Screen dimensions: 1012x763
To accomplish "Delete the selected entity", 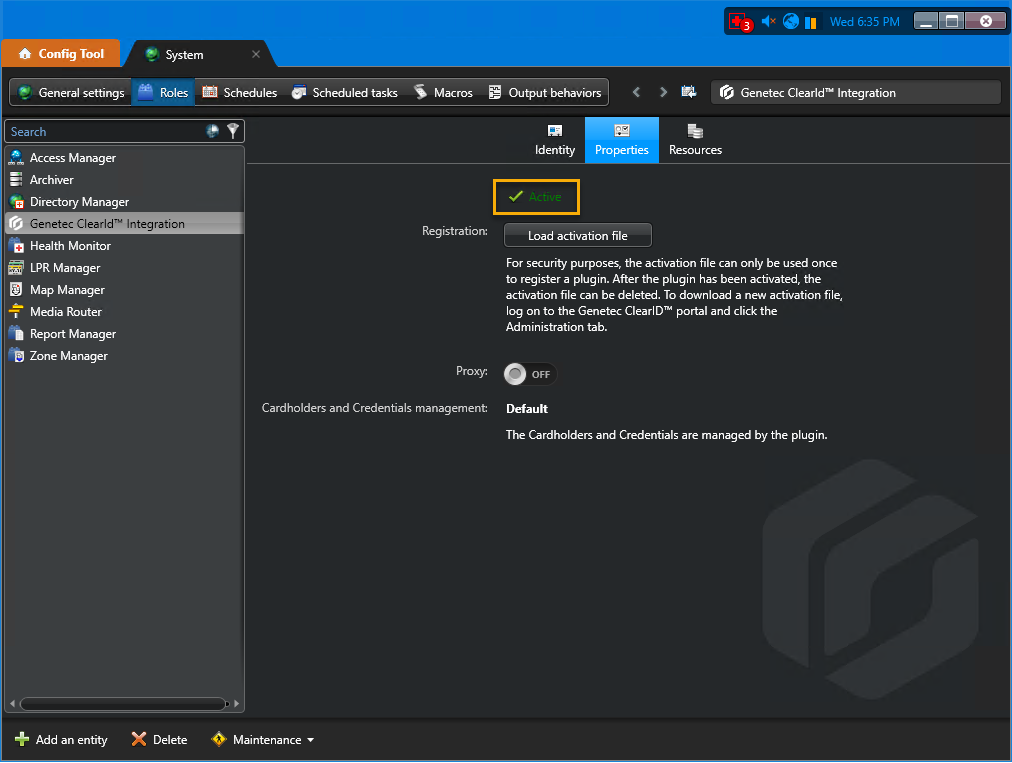I will 159,740.
